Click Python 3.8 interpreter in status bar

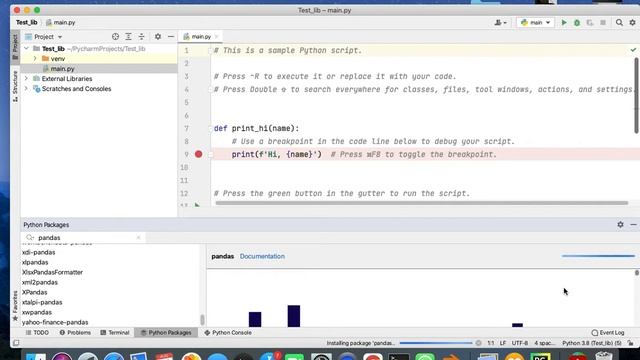click(591, 343)
